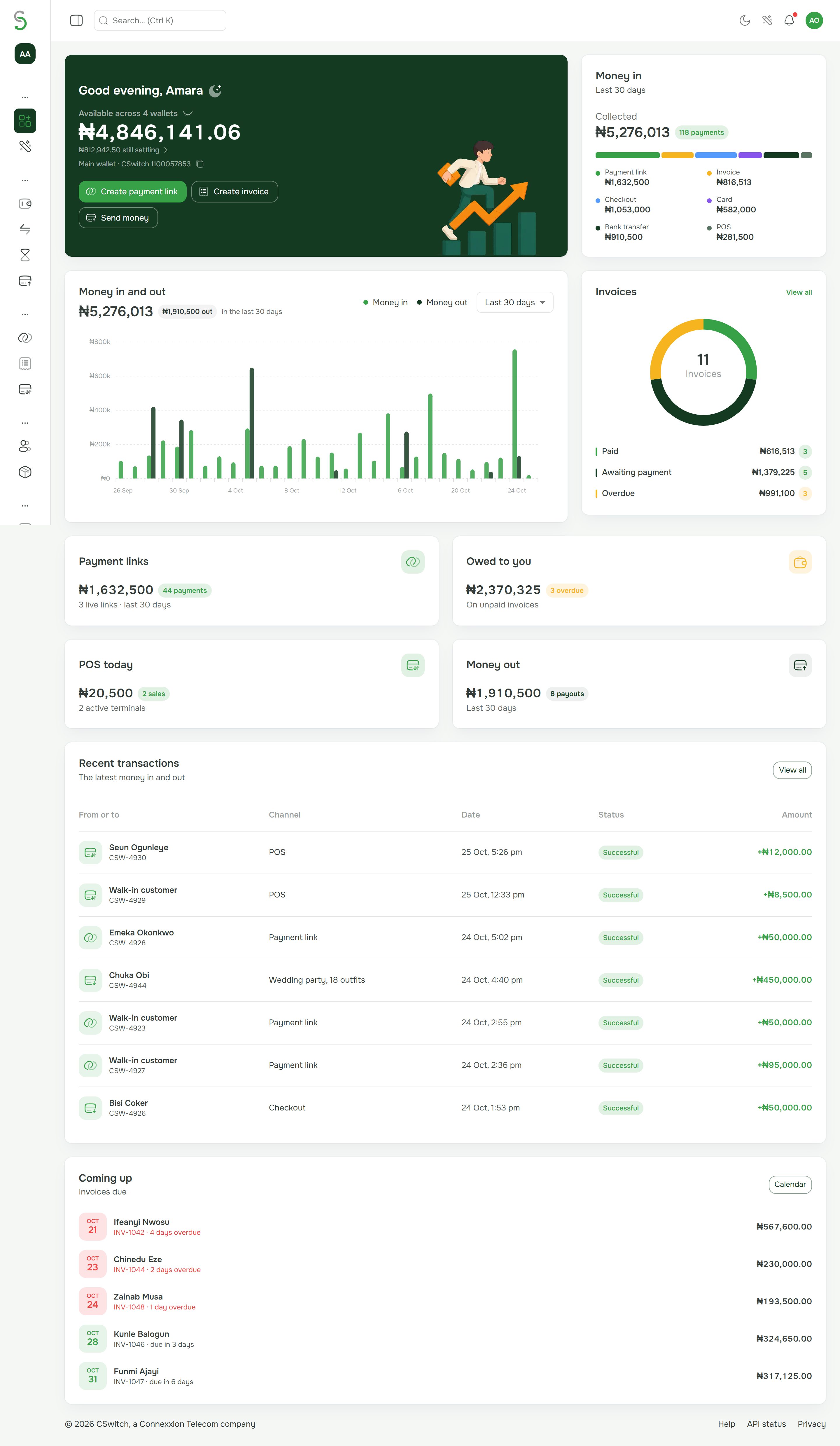Click the OCT 23 date badge

point(92,1264)
